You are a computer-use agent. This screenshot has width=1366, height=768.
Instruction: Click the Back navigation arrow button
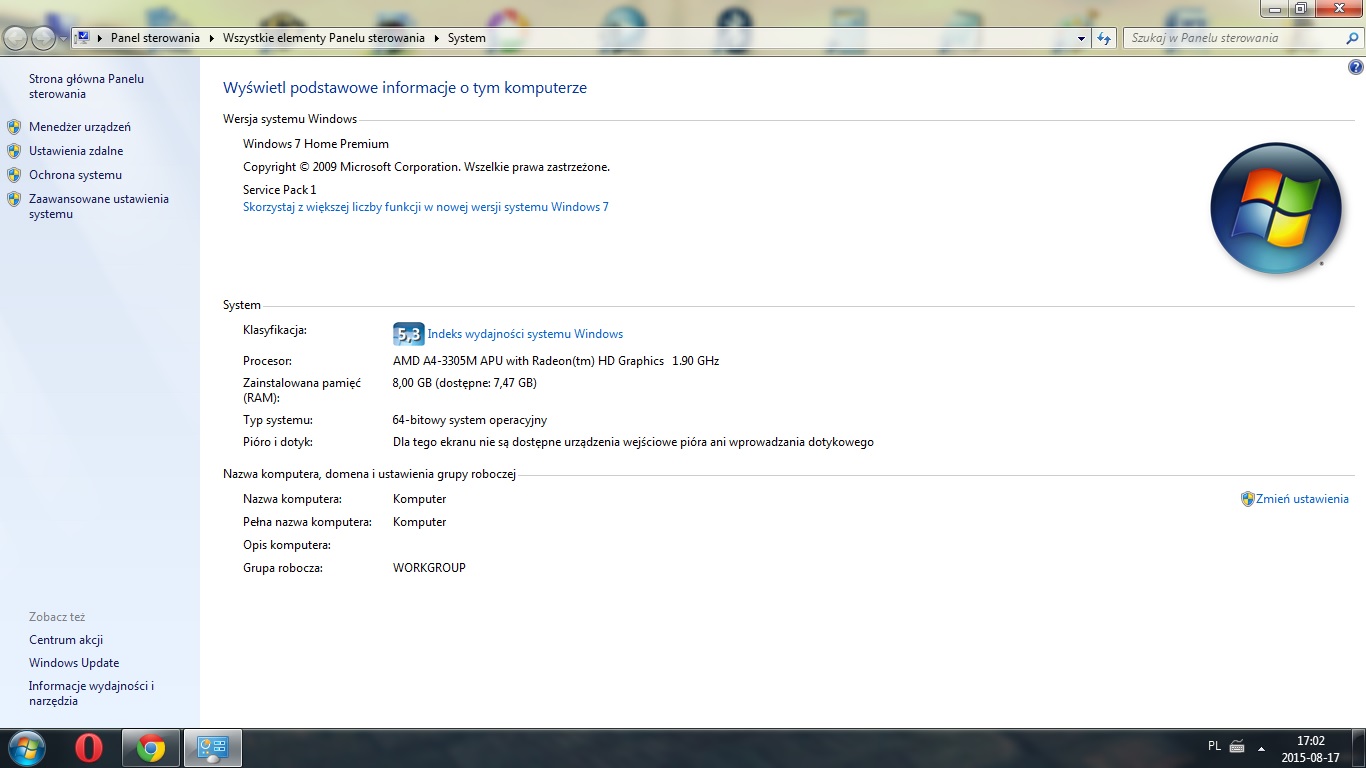16,38
